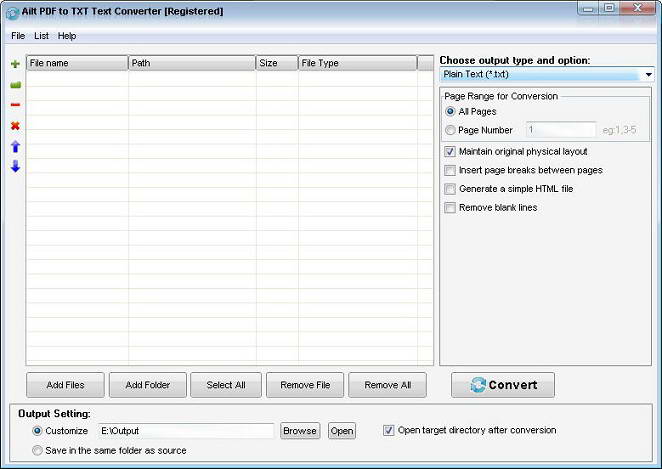Open the File menu
The image size is (662, 469).
coord(18,36)
